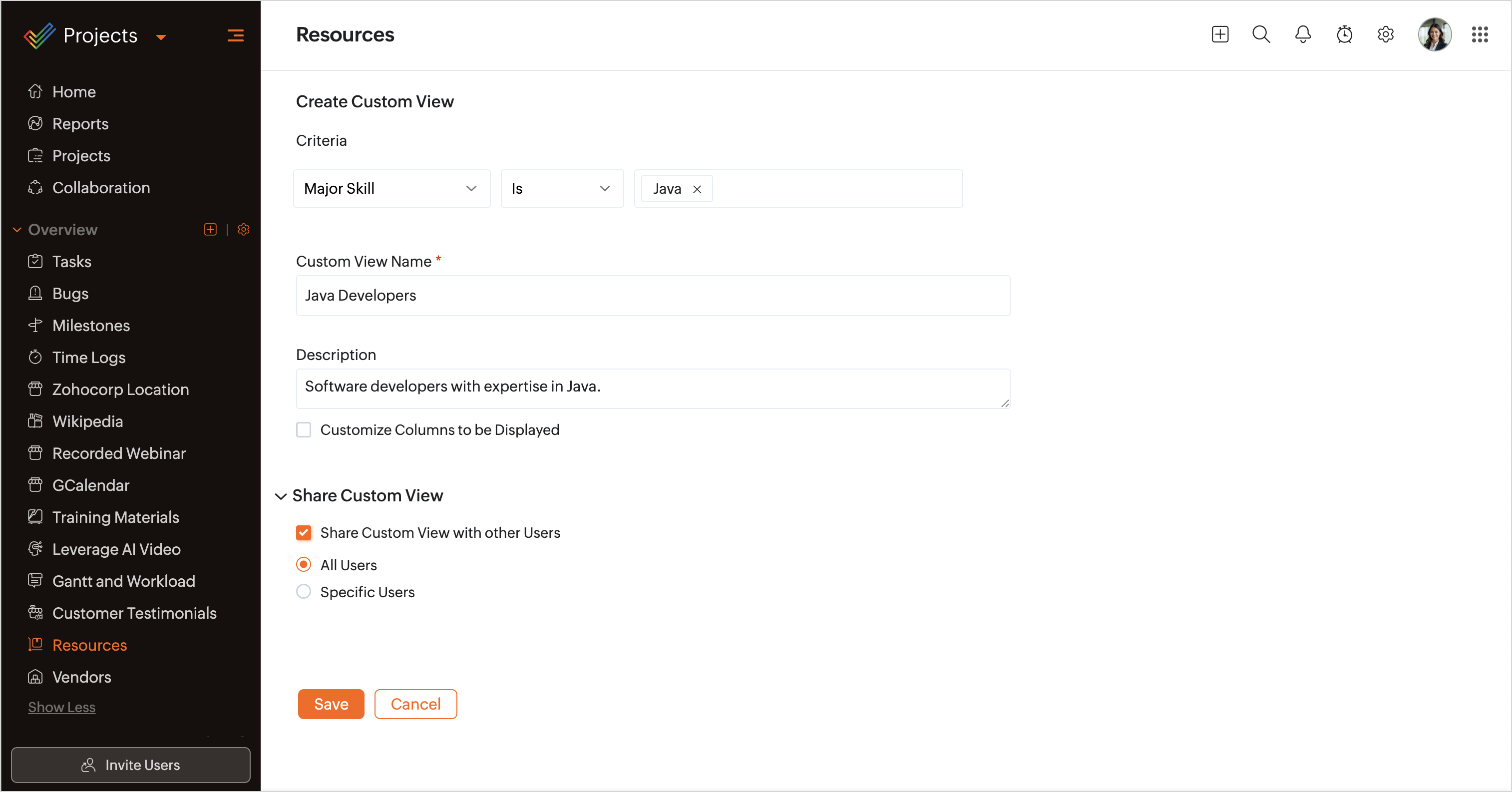The height and width of the screenshot is (792, 1512).
Task: Remove the Java tag with its X
Action: 697,189
